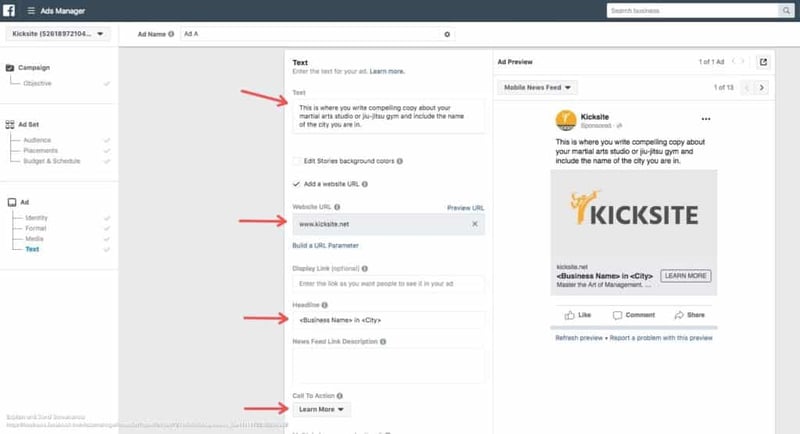Open the Ads Manager hamburger menu

[31, 11]
